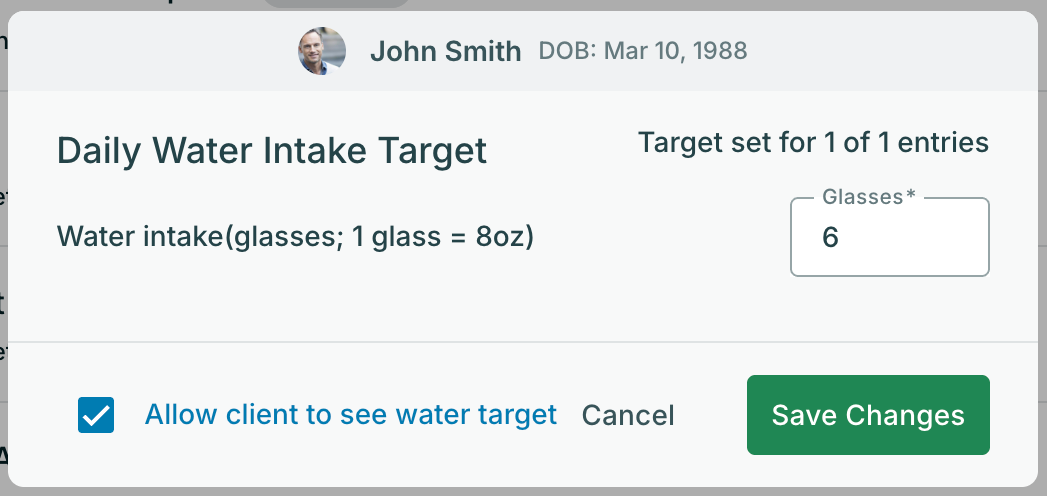Dismiss the dialog using Cancel

[628, 416]
